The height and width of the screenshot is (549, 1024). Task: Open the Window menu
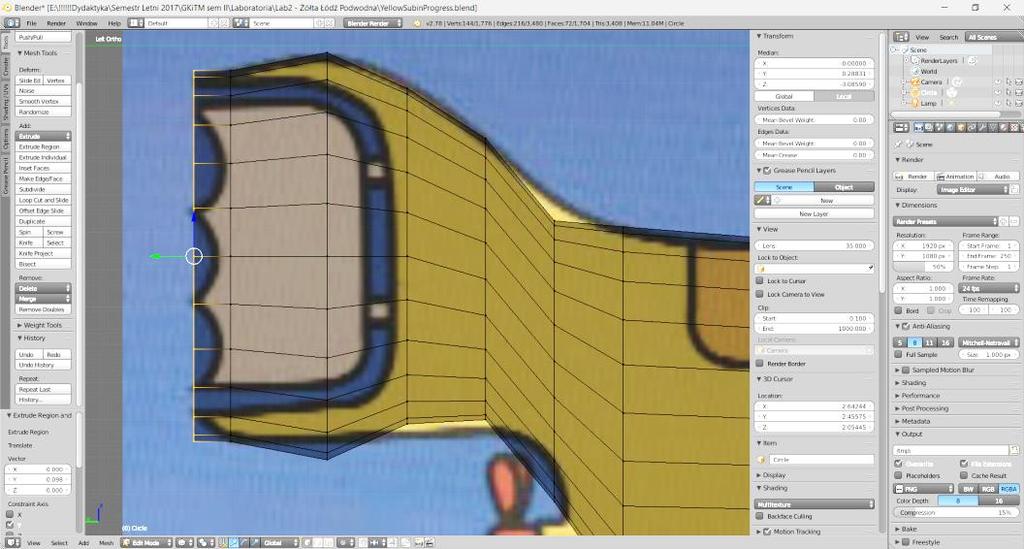(87, 23)
